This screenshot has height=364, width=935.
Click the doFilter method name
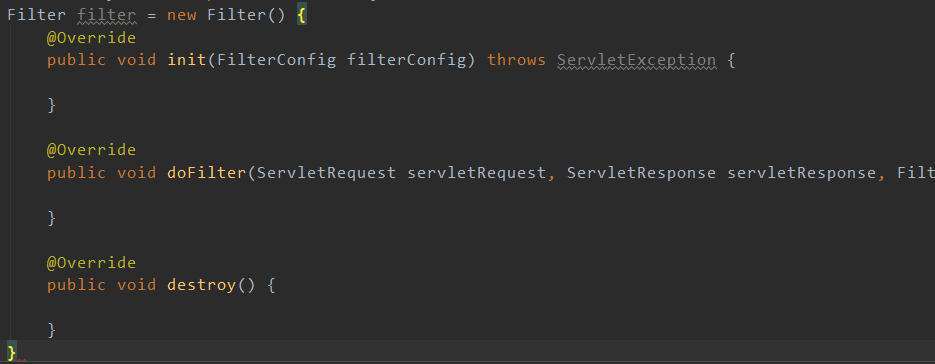(206, 173)
